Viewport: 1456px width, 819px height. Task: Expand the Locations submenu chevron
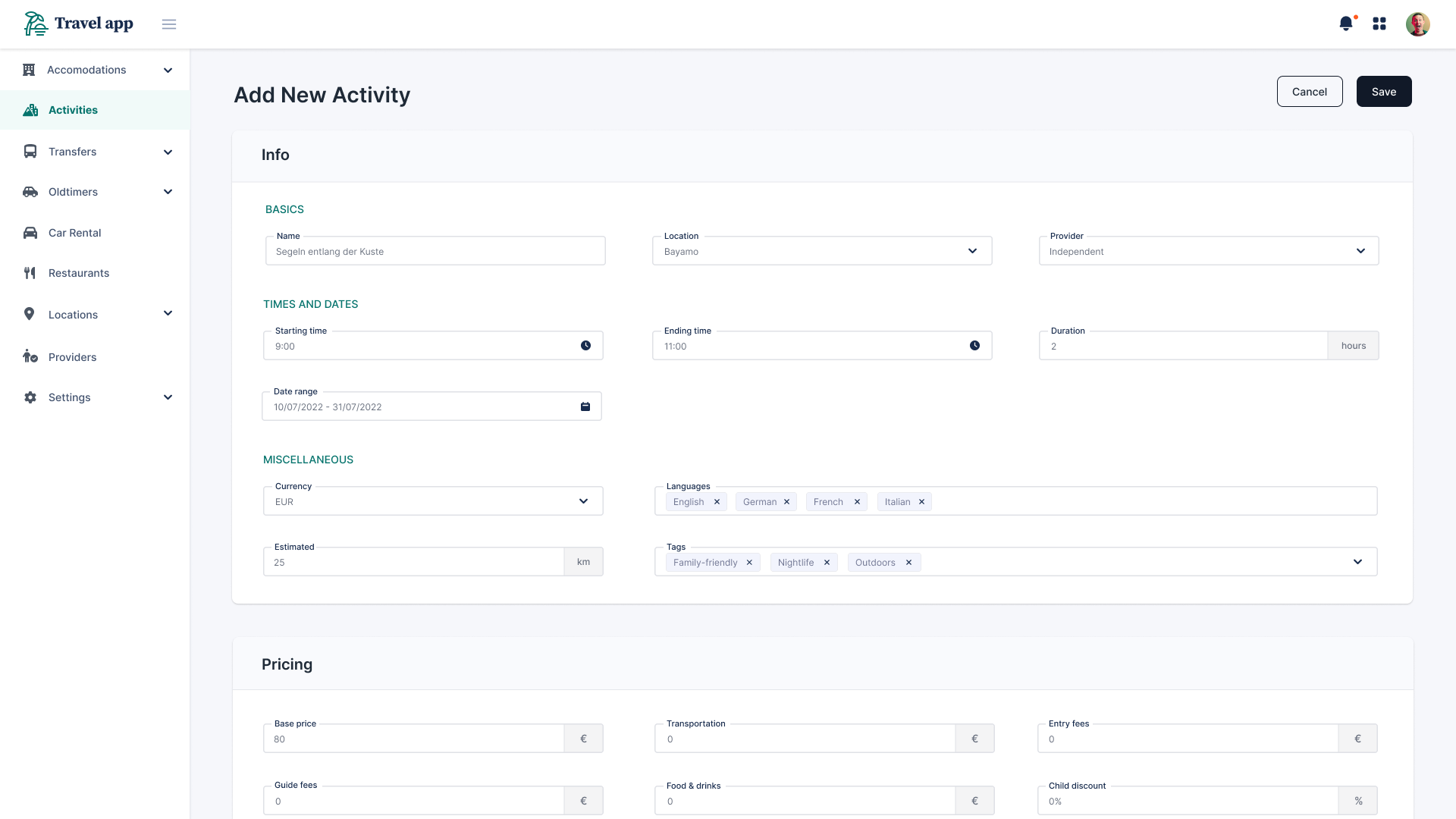click(168, 313)
